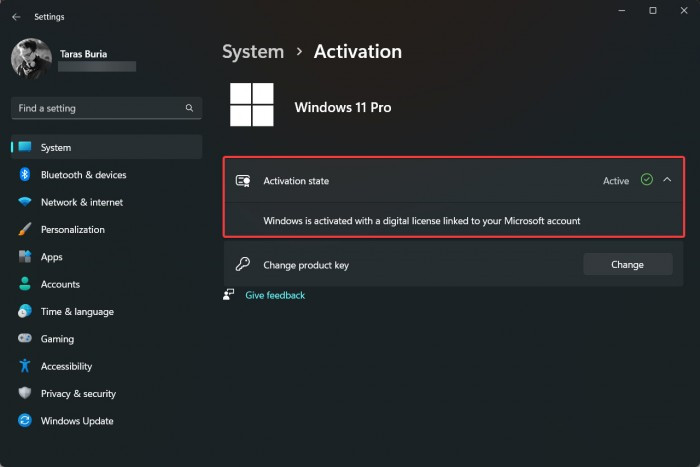The image size is (700, 467).
Task: Collapse the Activation state section chevron
Action: pyautogui.click(x=667, y=180)
